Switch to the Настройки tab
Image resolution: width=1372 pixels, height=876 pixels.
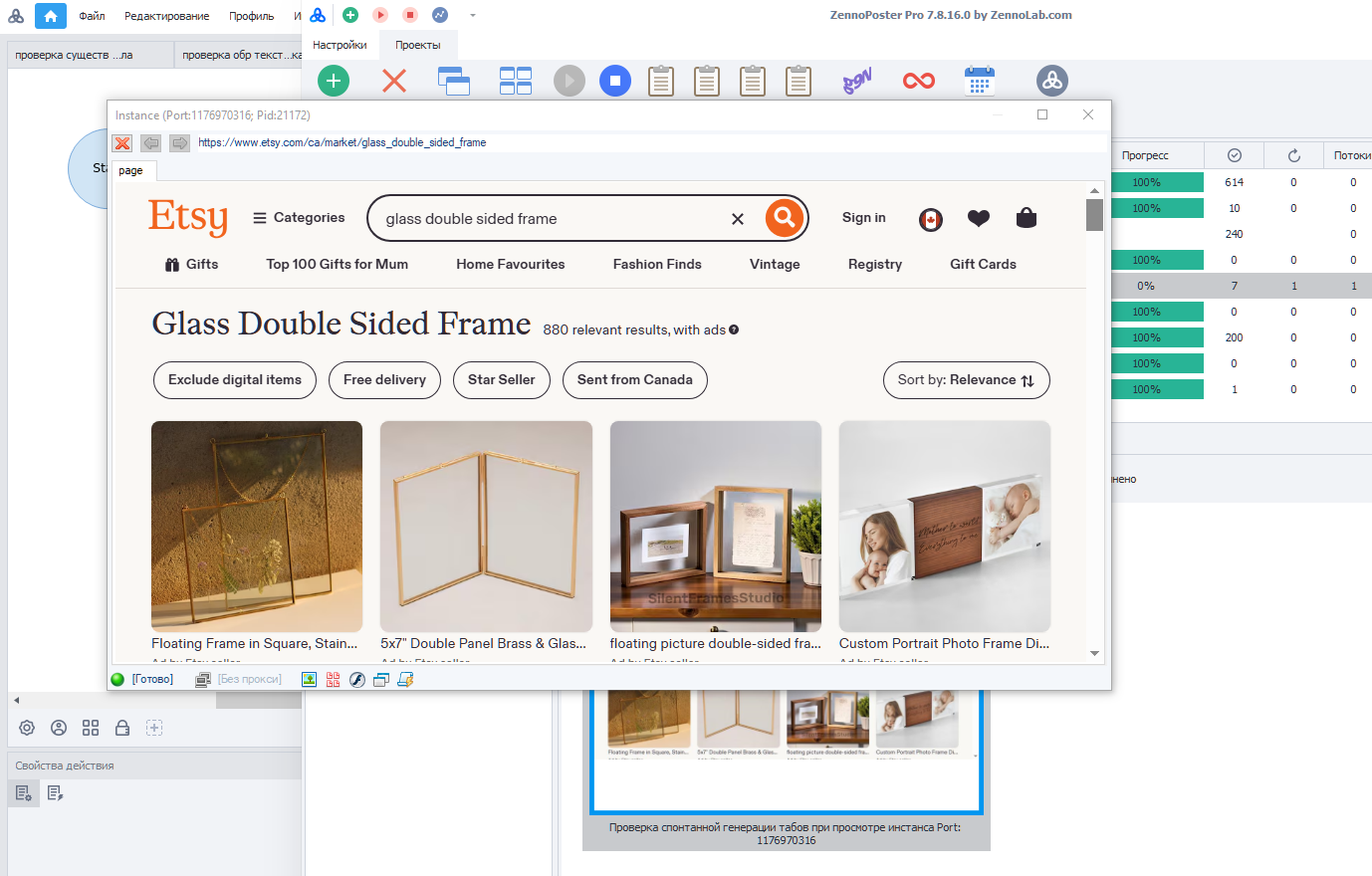(x=340, y=45)
